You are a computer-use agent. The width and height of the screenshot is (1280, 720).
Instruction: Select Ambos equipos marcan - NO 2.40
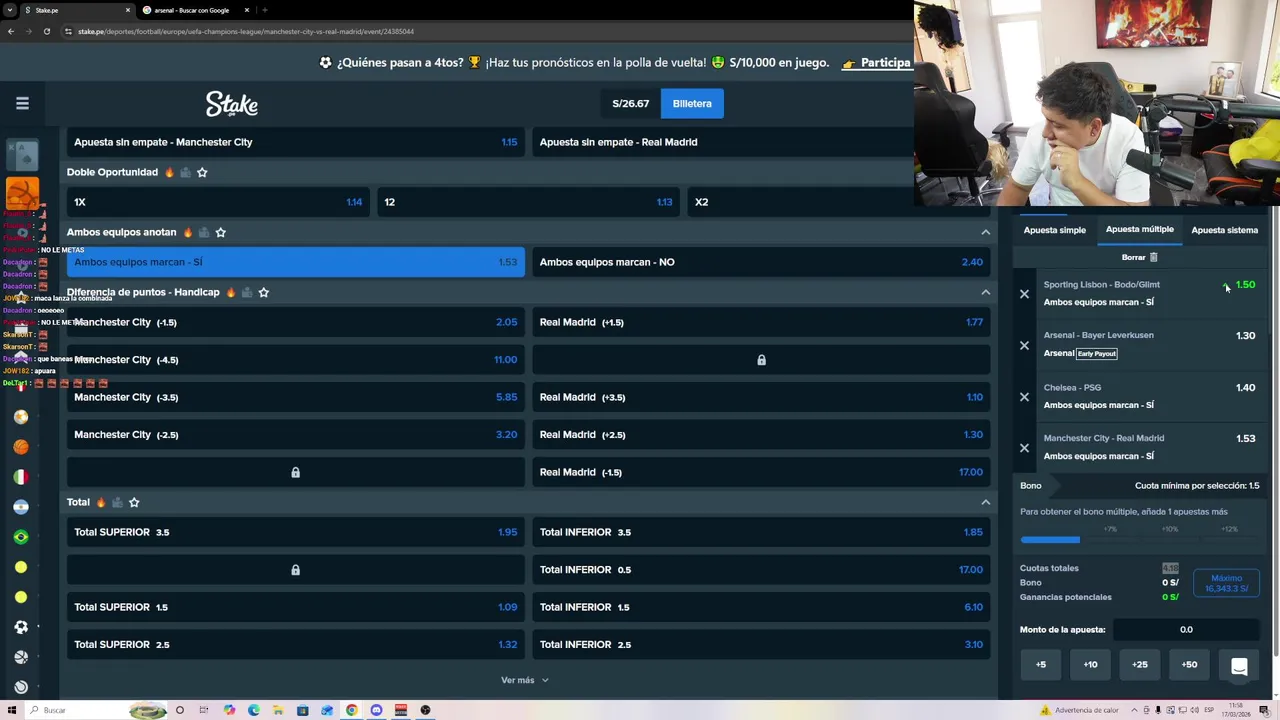(x=761, y=262)
